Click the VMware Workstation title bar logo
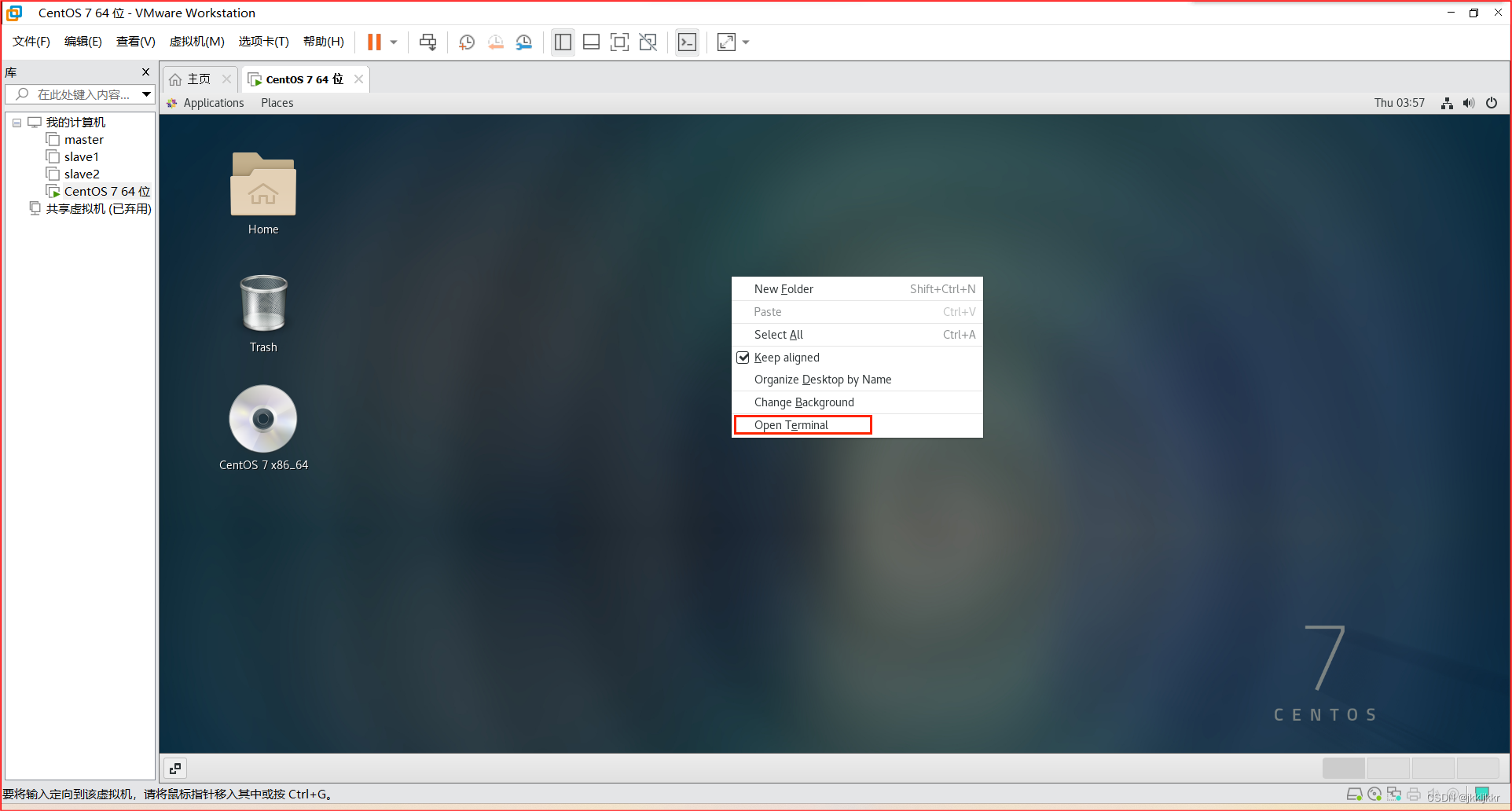This screenshot has height=811, width=1512. tap(14, 13)
